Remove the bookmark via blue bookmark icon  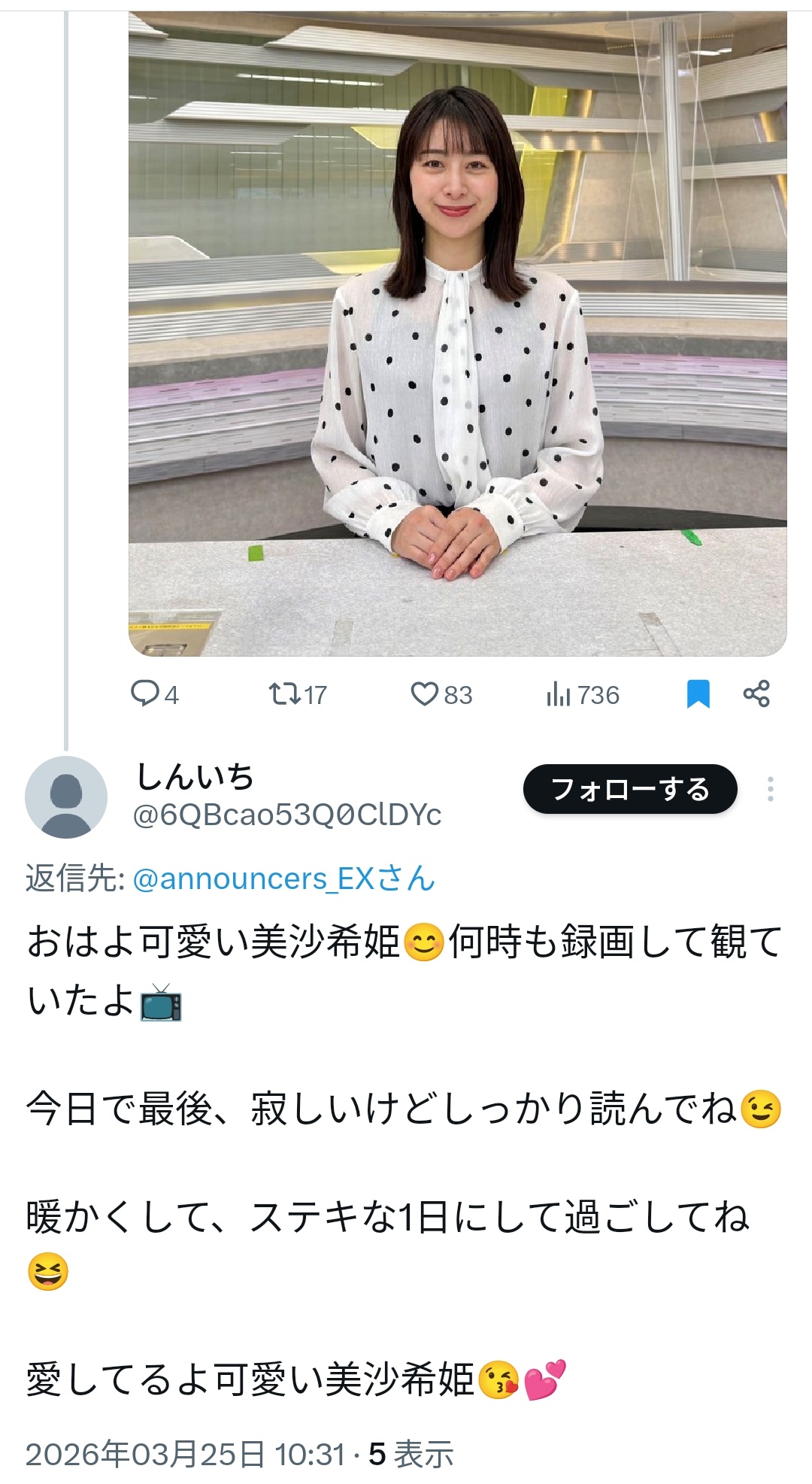[698, 694]
